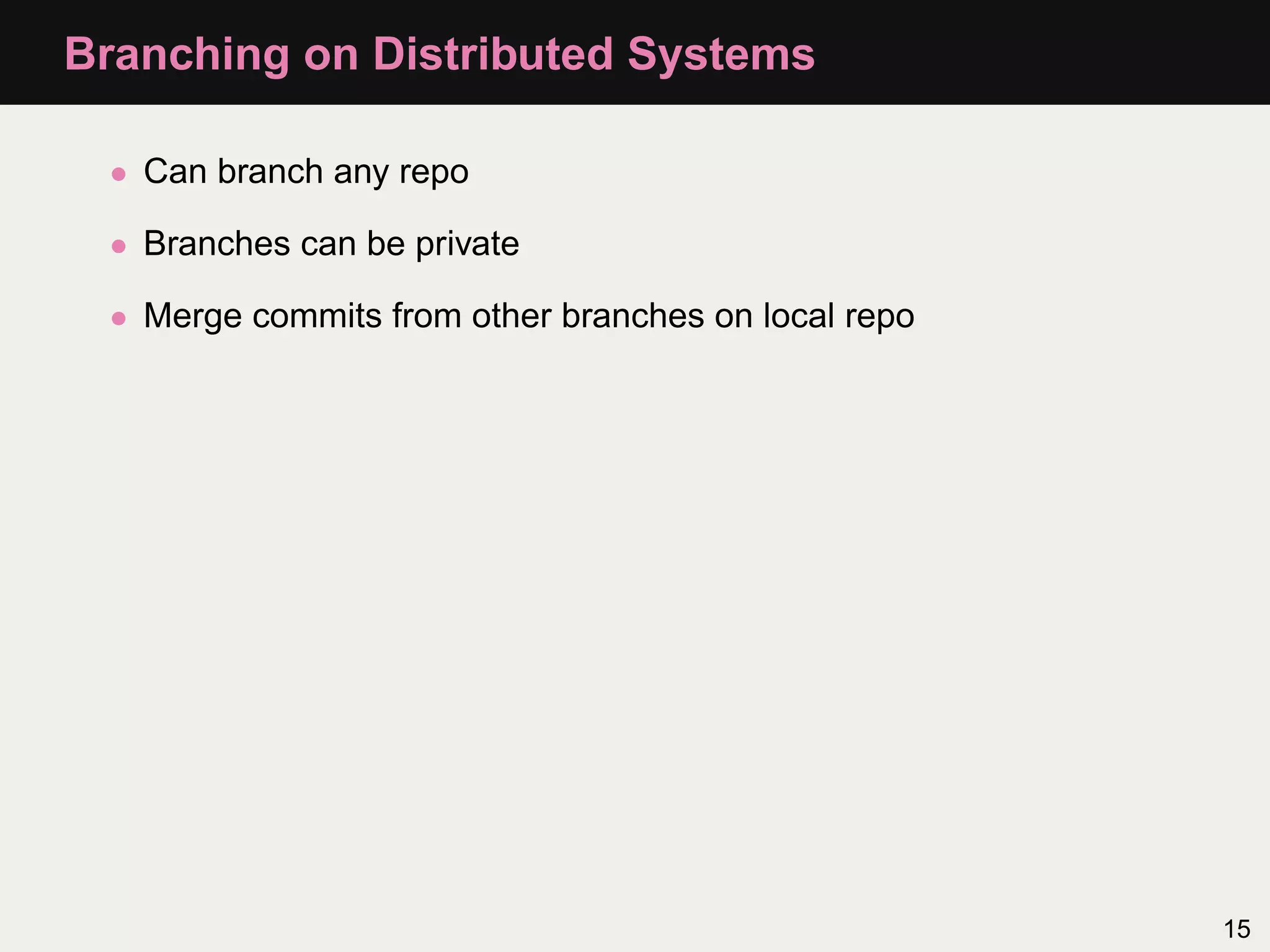Select the "Can branch any repo" bullet text
Screen dimensions: 1270x952
306,172
